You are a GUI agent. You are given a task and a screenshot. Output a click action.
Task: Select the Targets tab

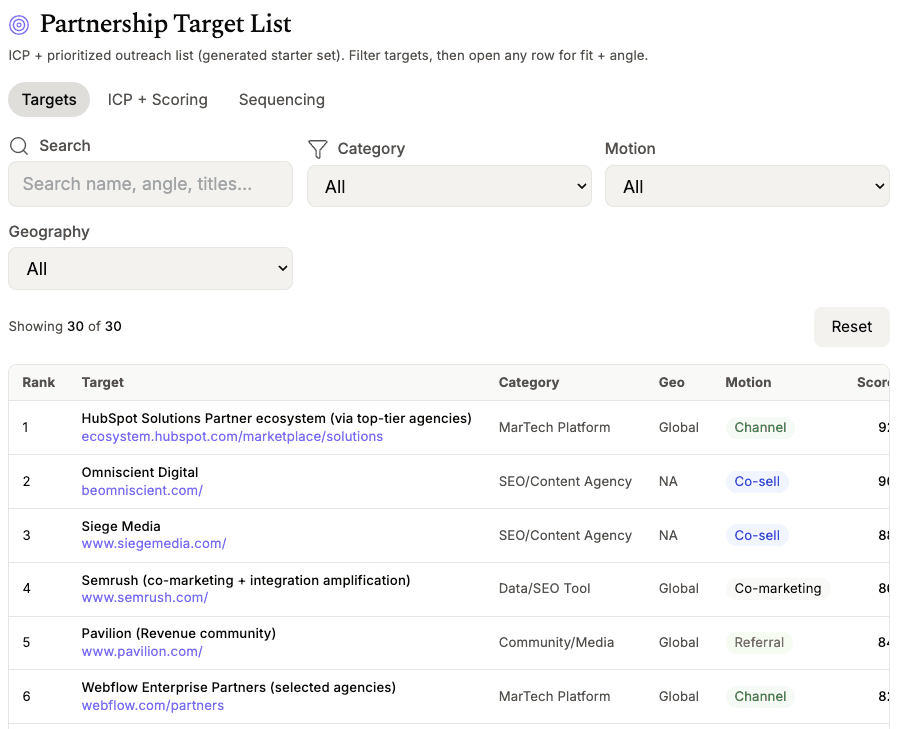(x=49, y=100)
